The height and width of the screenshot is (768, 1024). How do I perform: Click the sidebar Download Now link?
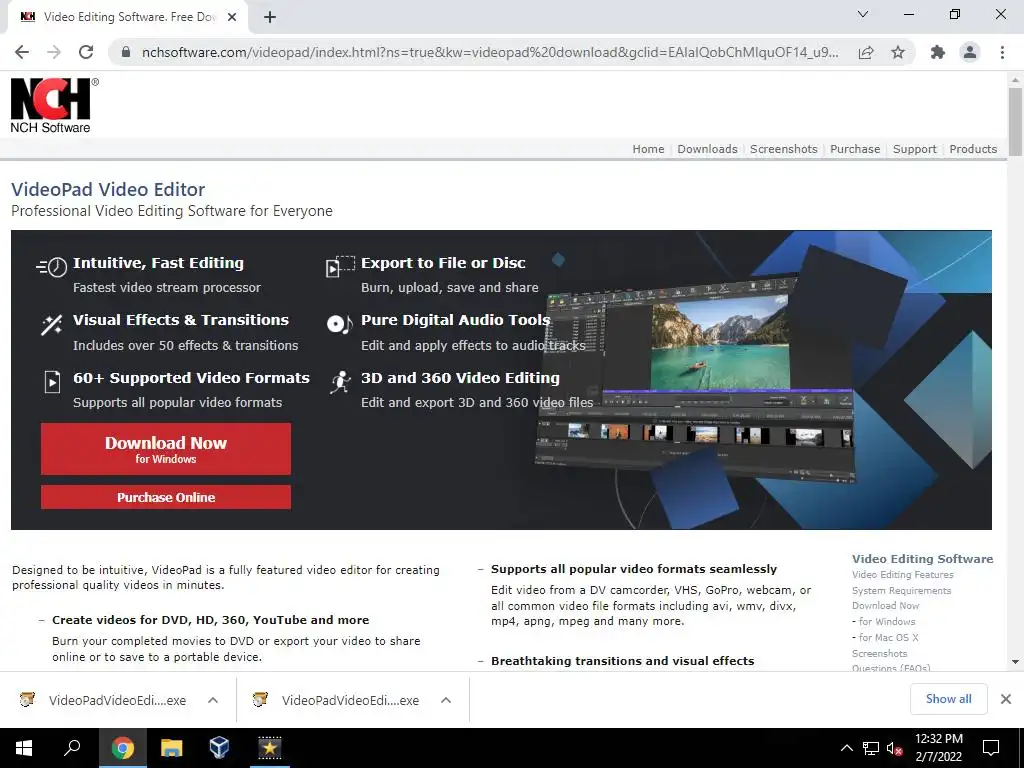tap(886, 605)
